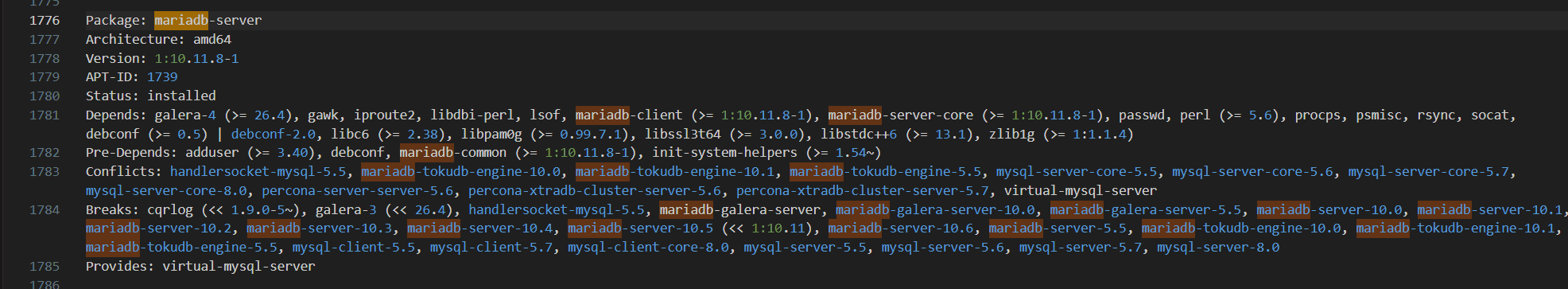Click 'mariadb-common' in the Pre-Depends line
This screenshot has width=1568, height=289.
click(453, 153)
